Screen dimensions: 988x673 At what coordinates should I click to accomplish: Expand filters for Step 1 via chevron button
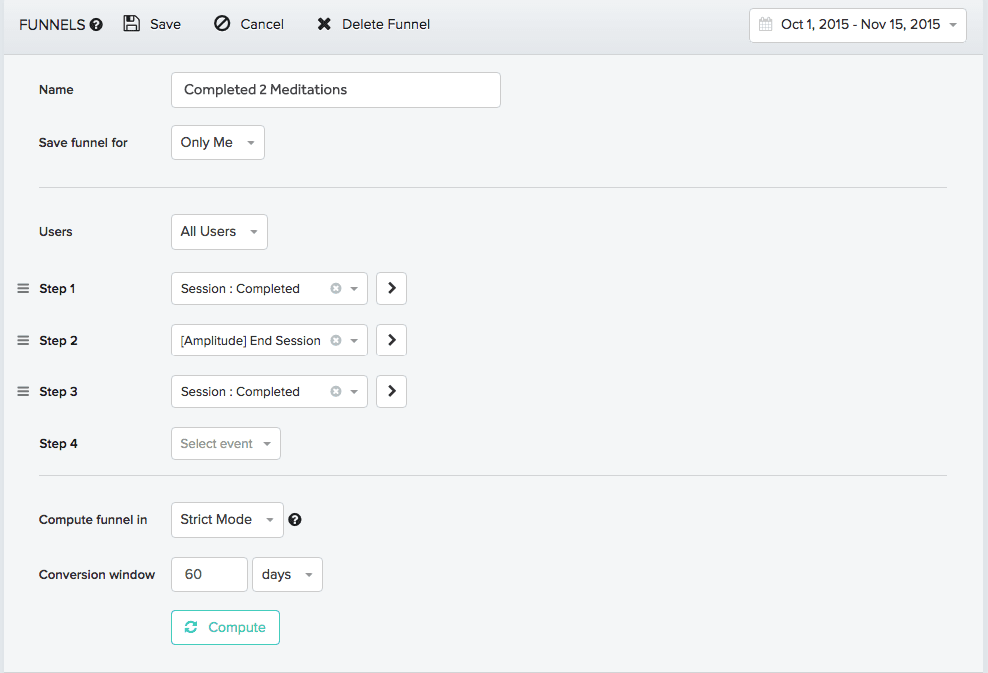[x=391, y=288]
